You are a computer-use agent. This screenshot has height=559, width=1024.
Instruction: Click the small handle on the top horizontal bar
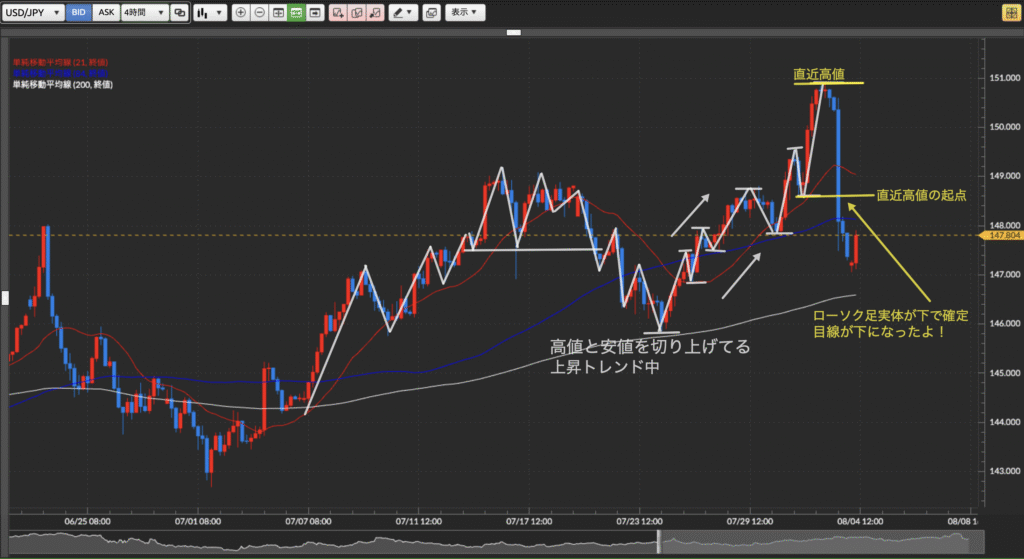point(514,32)
